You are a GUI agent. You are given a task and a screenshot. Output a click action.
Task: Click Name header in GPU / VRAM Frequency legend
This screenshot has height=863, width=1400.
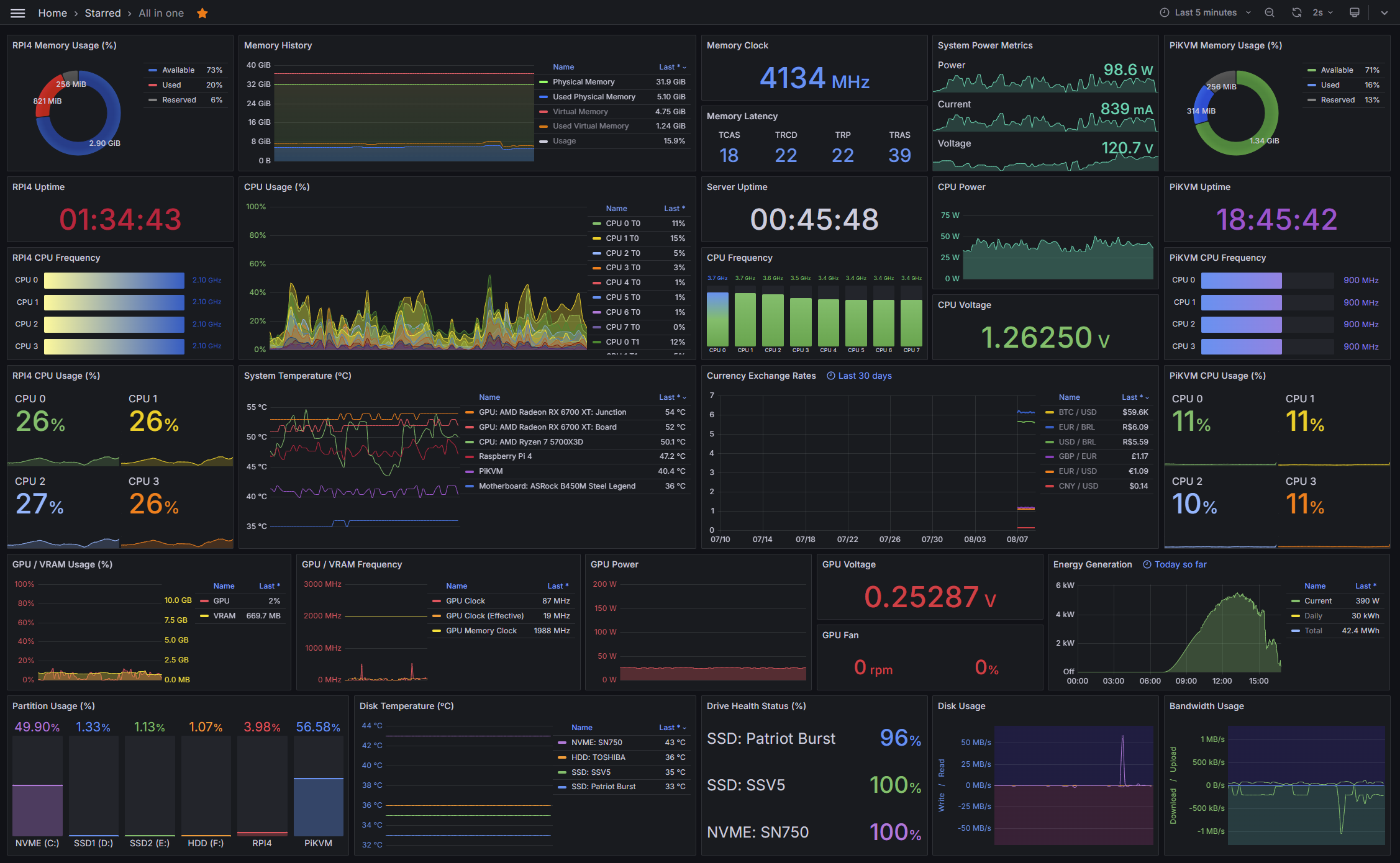457,586
